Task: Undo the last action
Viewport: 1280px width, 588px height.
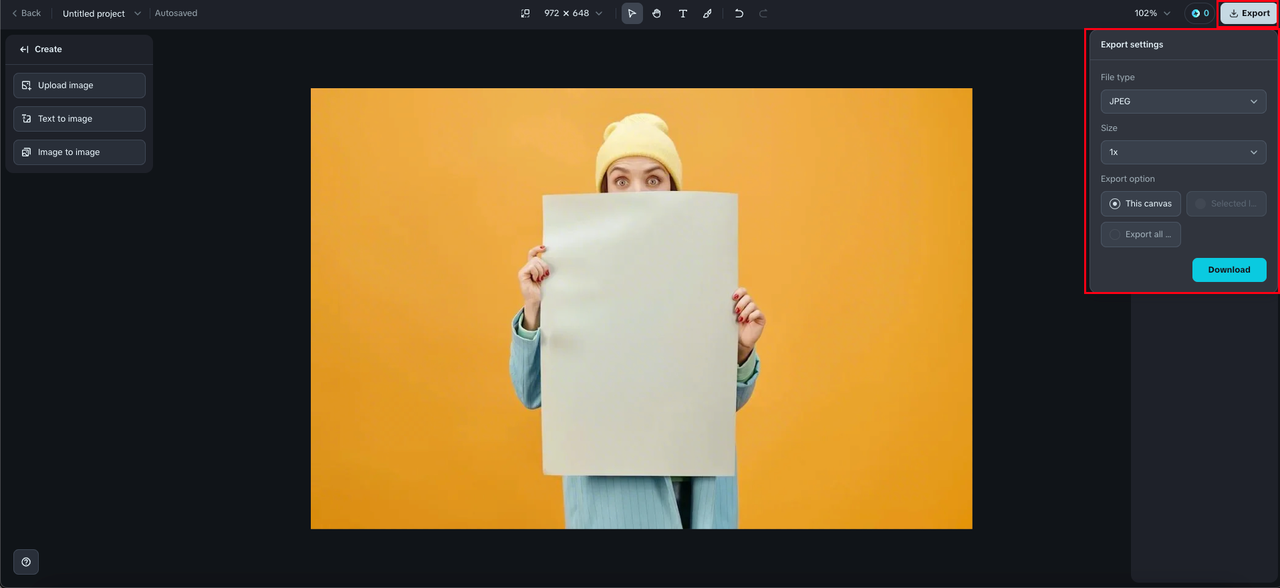Action: 739,13
